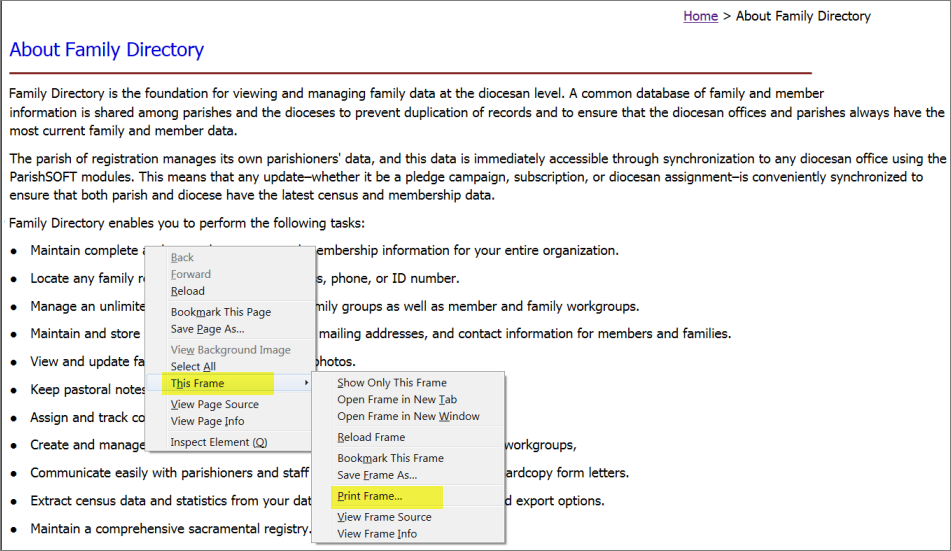
Task: Choose Open Frame in New Tab
Action: click(397, 399)
